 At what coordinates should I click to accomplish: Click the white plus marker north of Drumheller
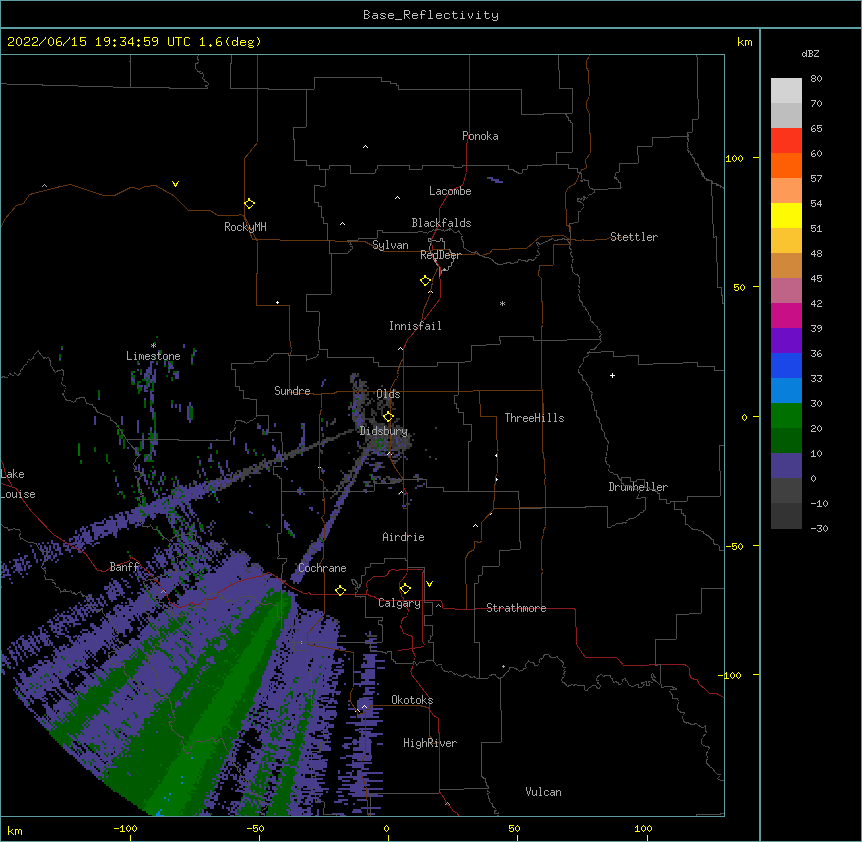pos(612,375)
